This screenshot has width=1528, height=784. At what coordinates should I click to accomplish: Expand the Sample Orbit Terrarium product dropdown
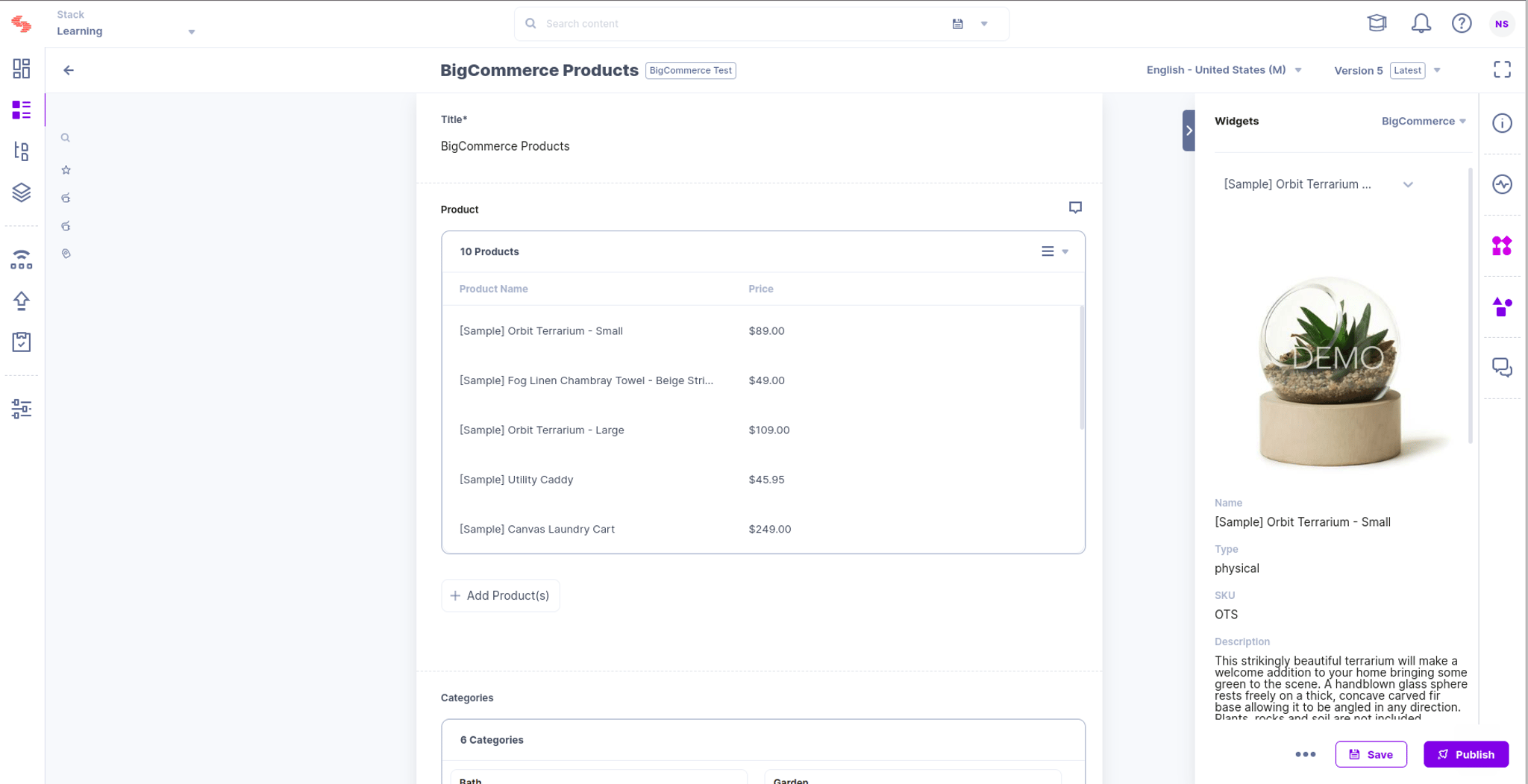click(1318, 184)
